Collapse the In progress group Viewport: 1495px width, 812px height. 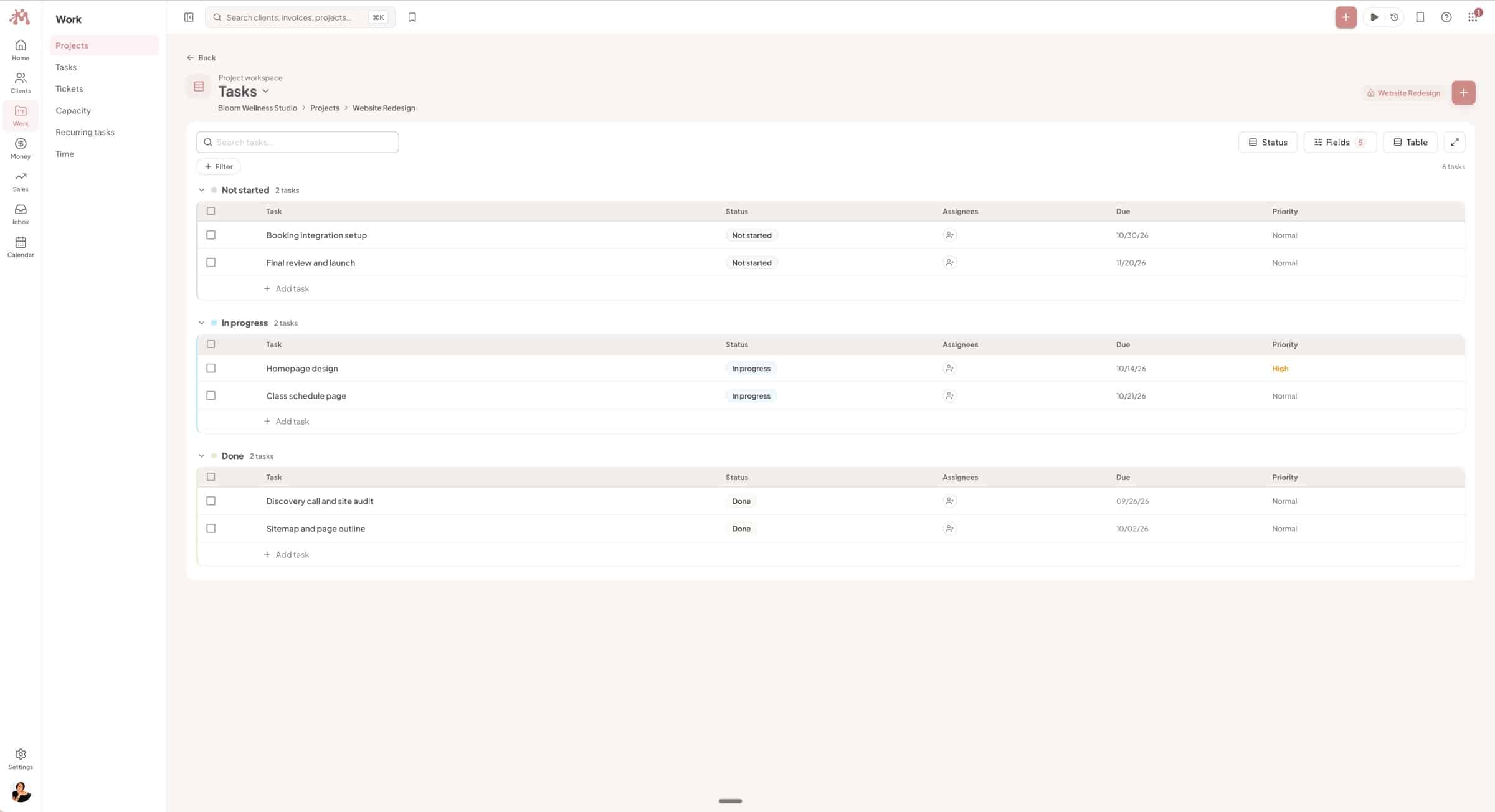[202, 323]
